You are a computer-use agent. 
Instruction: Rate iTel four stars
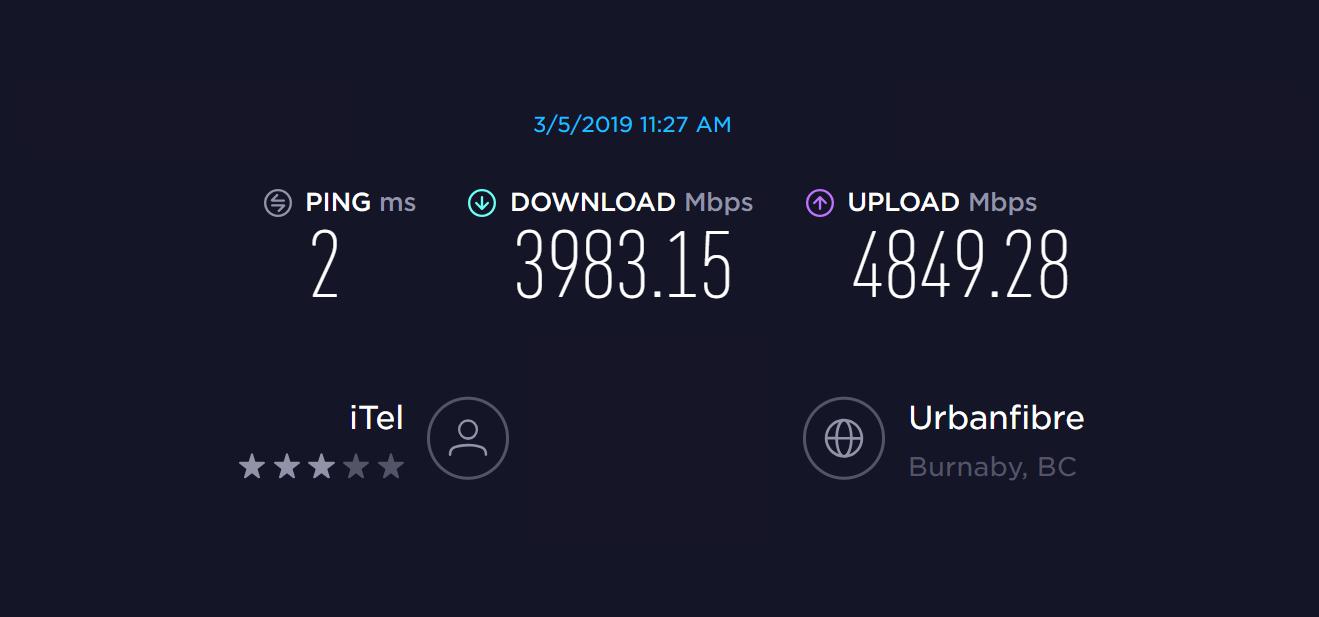356,466
